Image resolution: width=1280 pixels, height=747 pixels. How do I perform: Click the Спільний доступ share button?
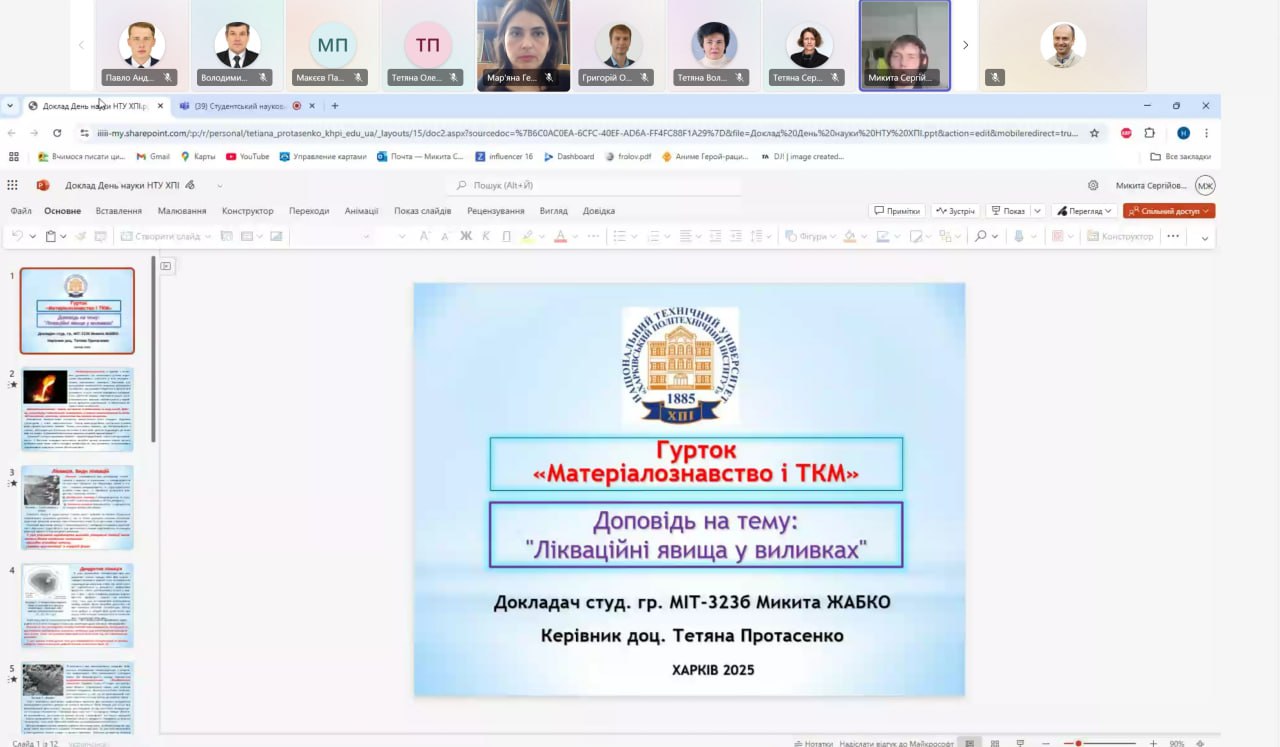click(1169, 211)
